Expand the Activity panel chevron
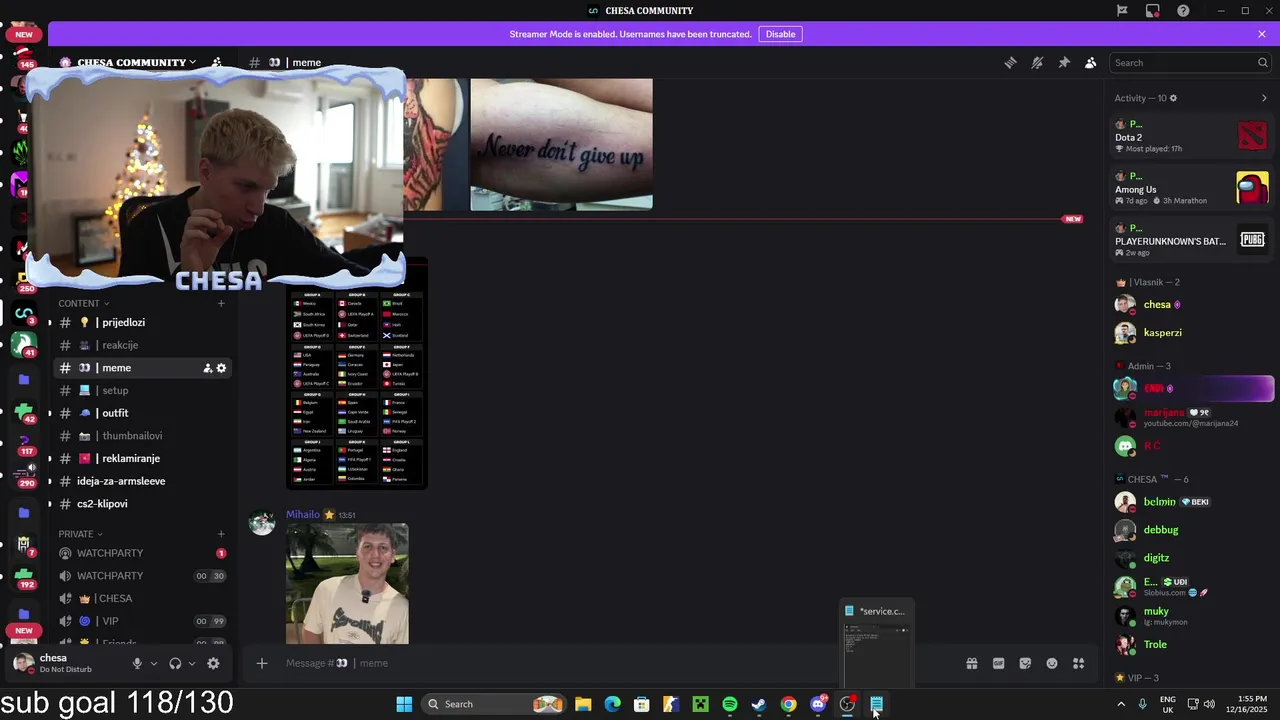 [x=1264, y=98]
